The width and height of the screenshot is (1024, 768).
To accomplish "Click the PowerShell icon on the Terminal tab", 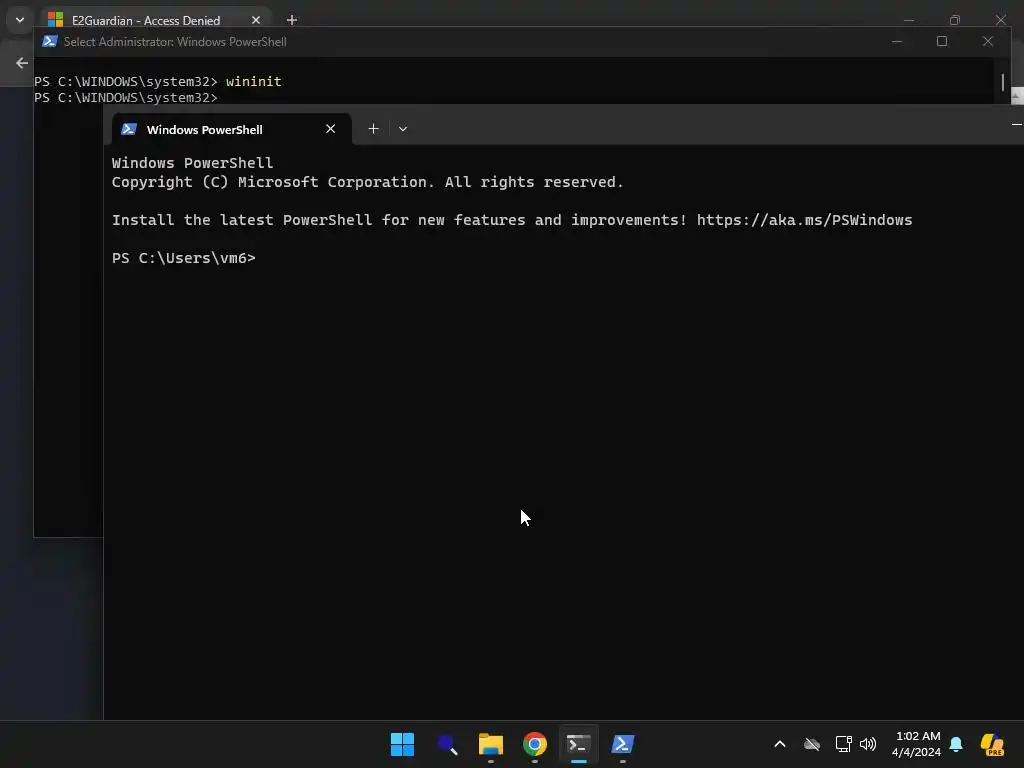I will coord(129,129).
